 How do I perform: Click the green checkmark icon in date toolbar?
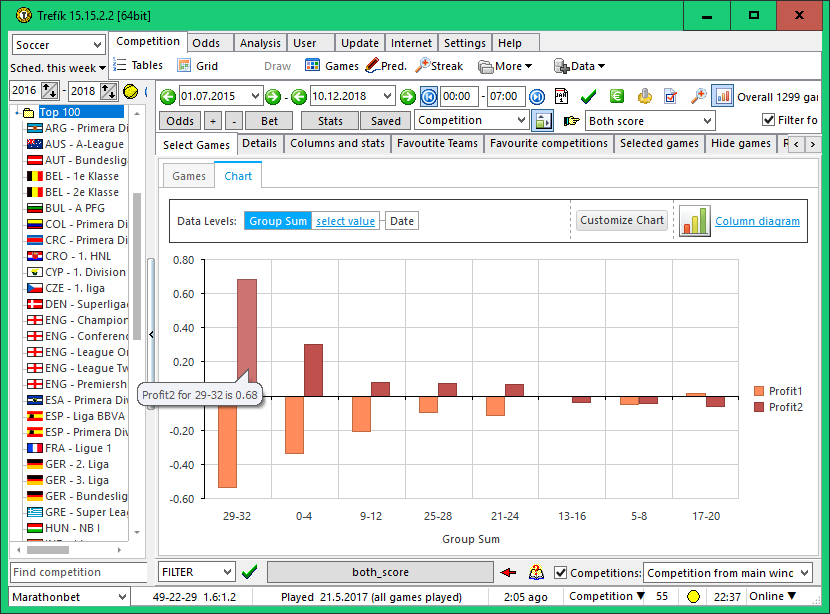point(589,97)
